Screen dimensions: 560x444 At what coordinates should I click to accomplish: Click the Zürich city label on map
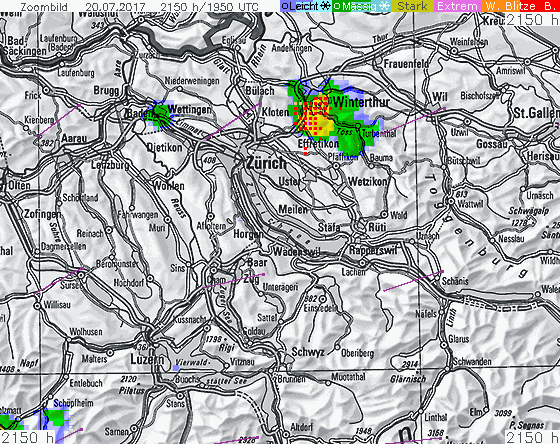point(266,163)
